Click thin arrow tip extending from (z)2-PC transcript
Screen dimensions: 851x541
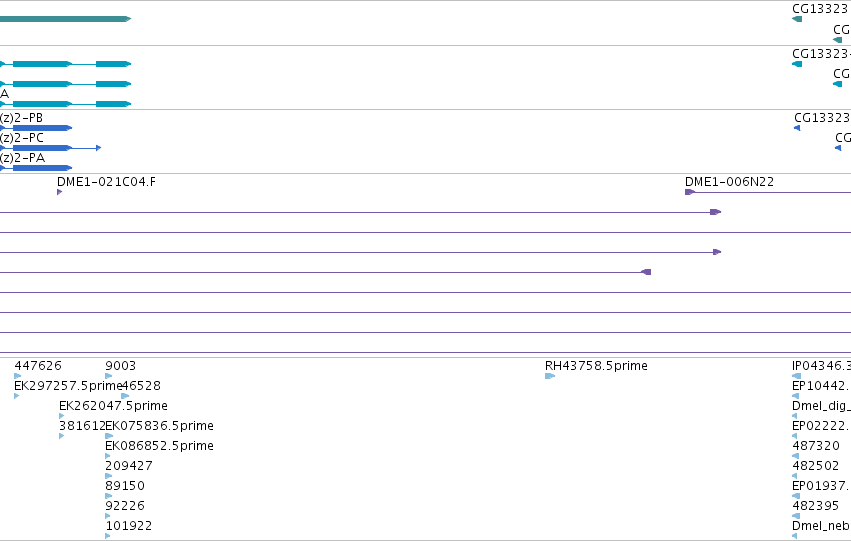click(x=98, y=148)
